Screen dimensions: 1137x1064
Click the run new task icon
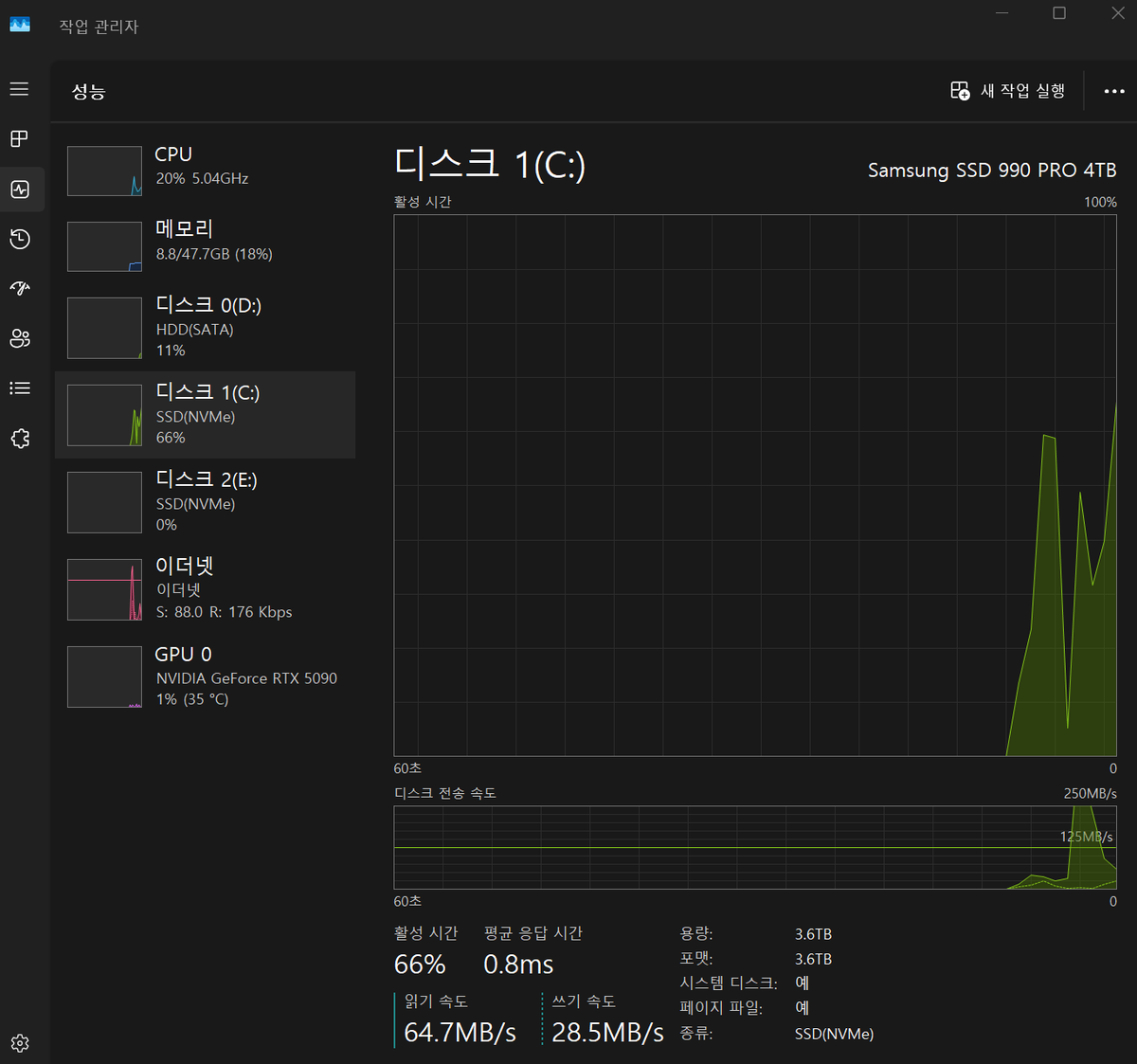(x=960, y=91)
